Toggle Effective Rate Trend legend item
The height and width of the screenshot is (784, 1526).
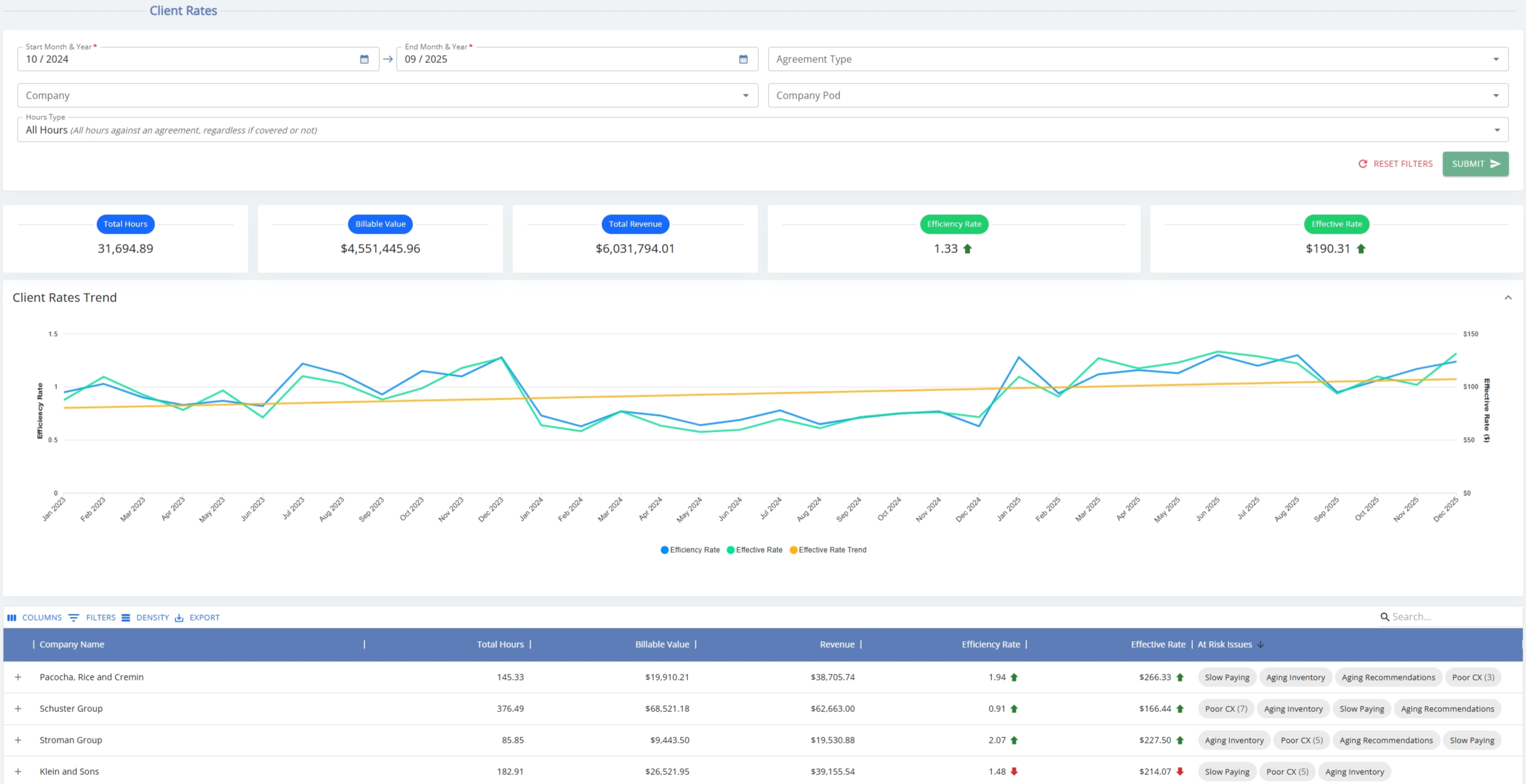[828, 550]
